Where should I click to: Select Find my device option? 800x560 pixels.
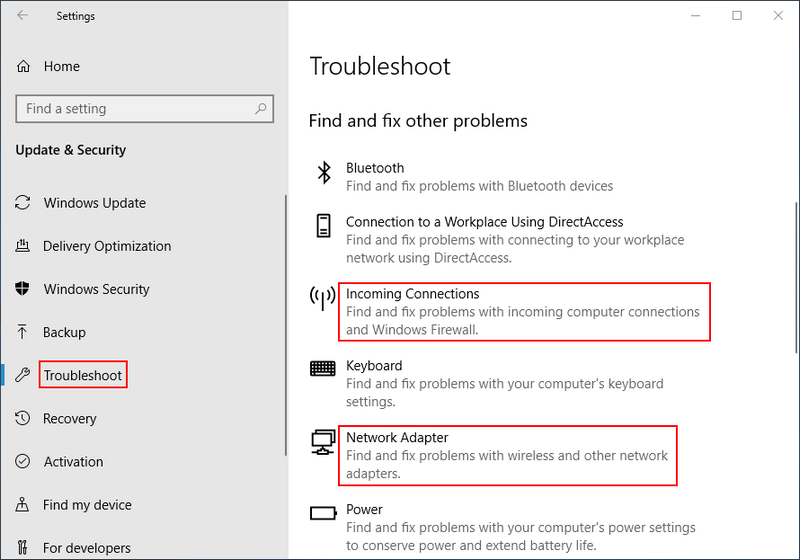coord(87,505)
